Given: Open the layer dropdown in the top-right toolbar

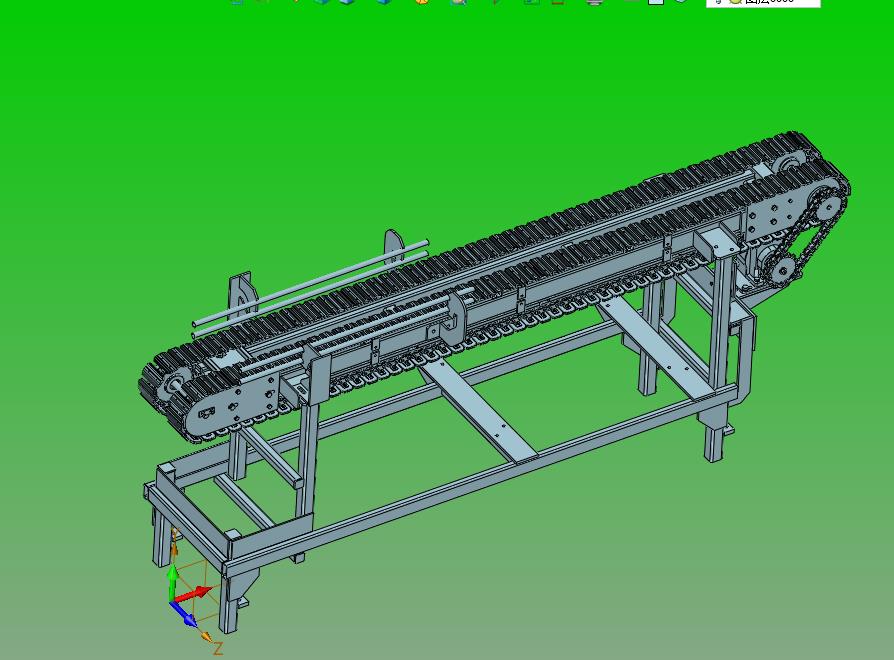Looking at the screenshot, I should point(763,3).
